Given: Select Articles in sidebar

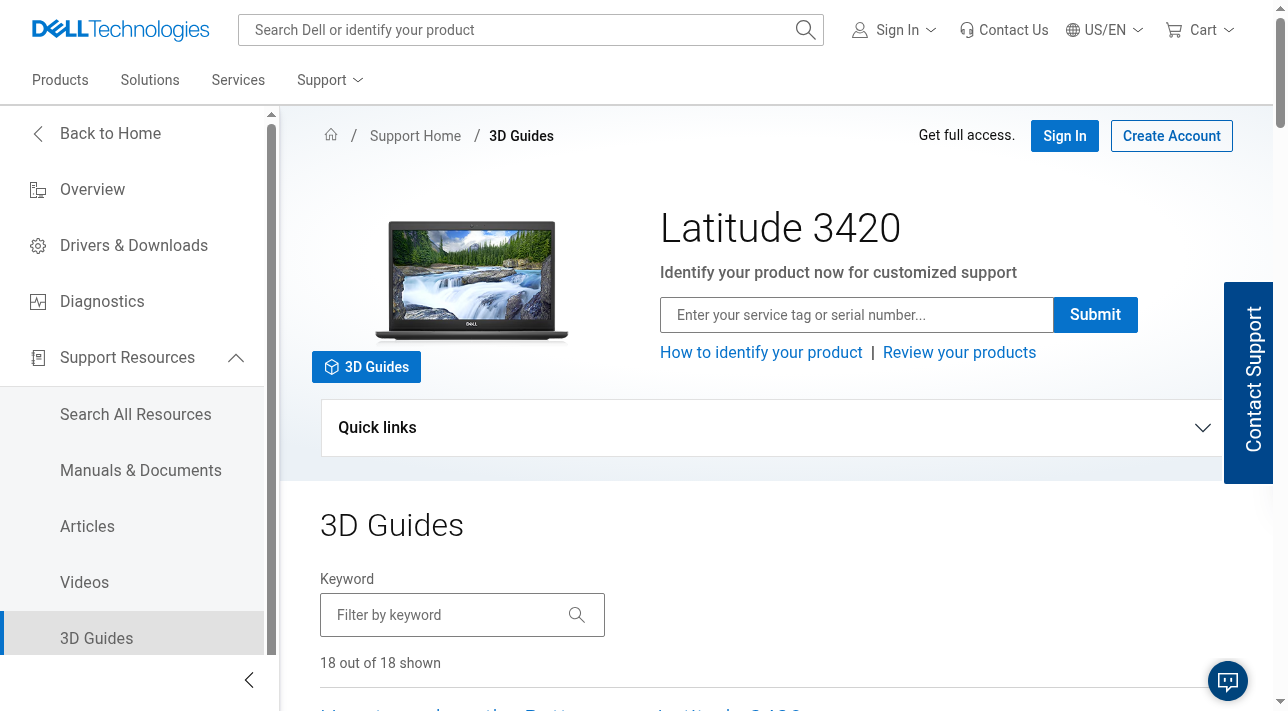Looking at the screenshot, I should point(87,526).
